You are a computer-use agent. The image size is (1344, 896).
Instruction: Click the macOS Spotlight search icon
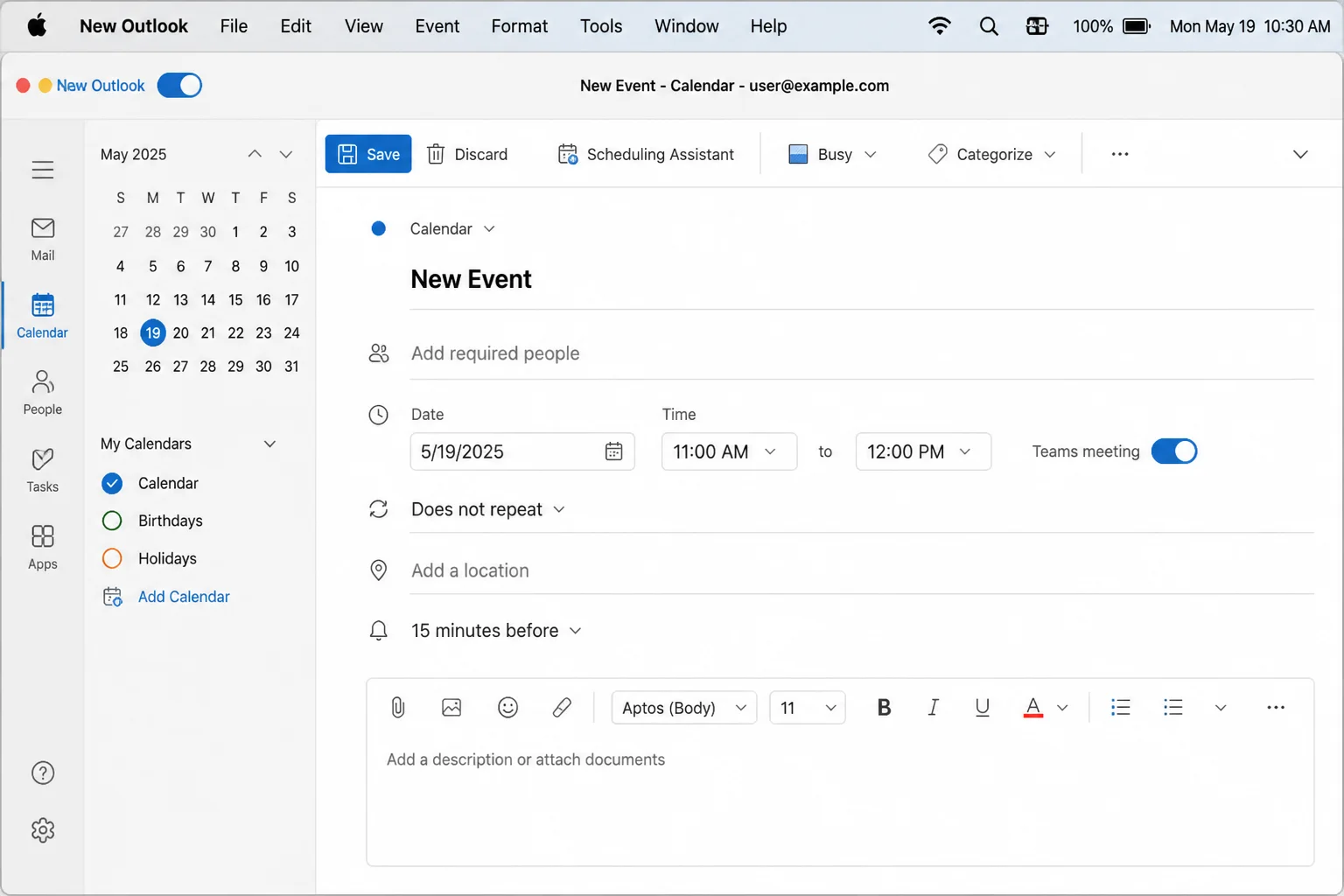989,26
